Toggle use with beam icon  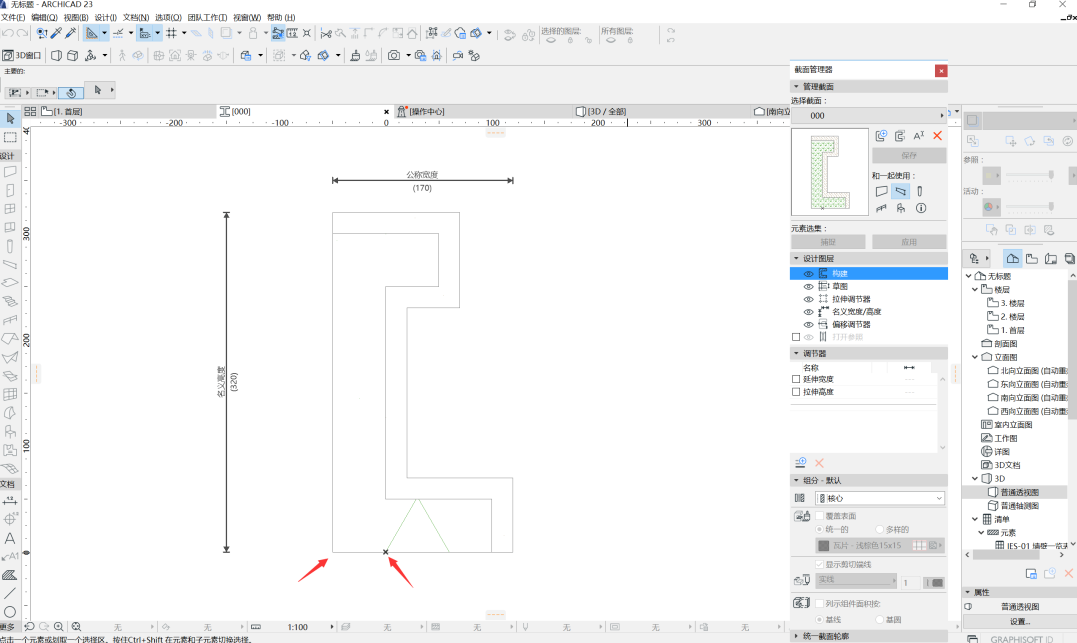(x=900, y=192)
